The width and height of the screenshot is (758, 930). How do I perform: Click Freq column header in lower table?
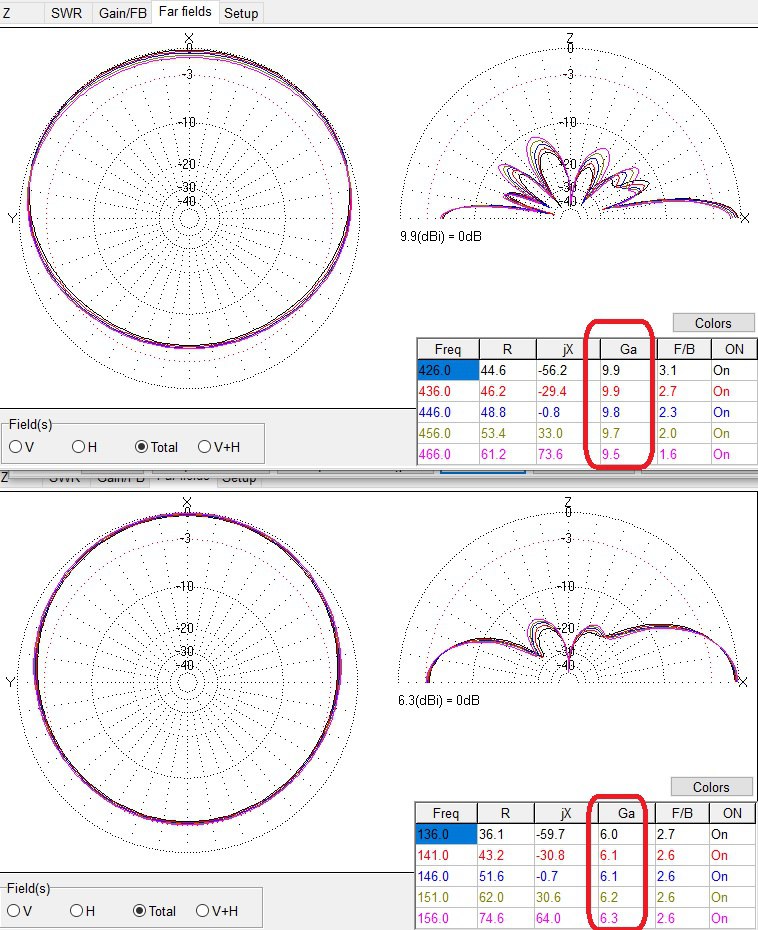(446, 813)
